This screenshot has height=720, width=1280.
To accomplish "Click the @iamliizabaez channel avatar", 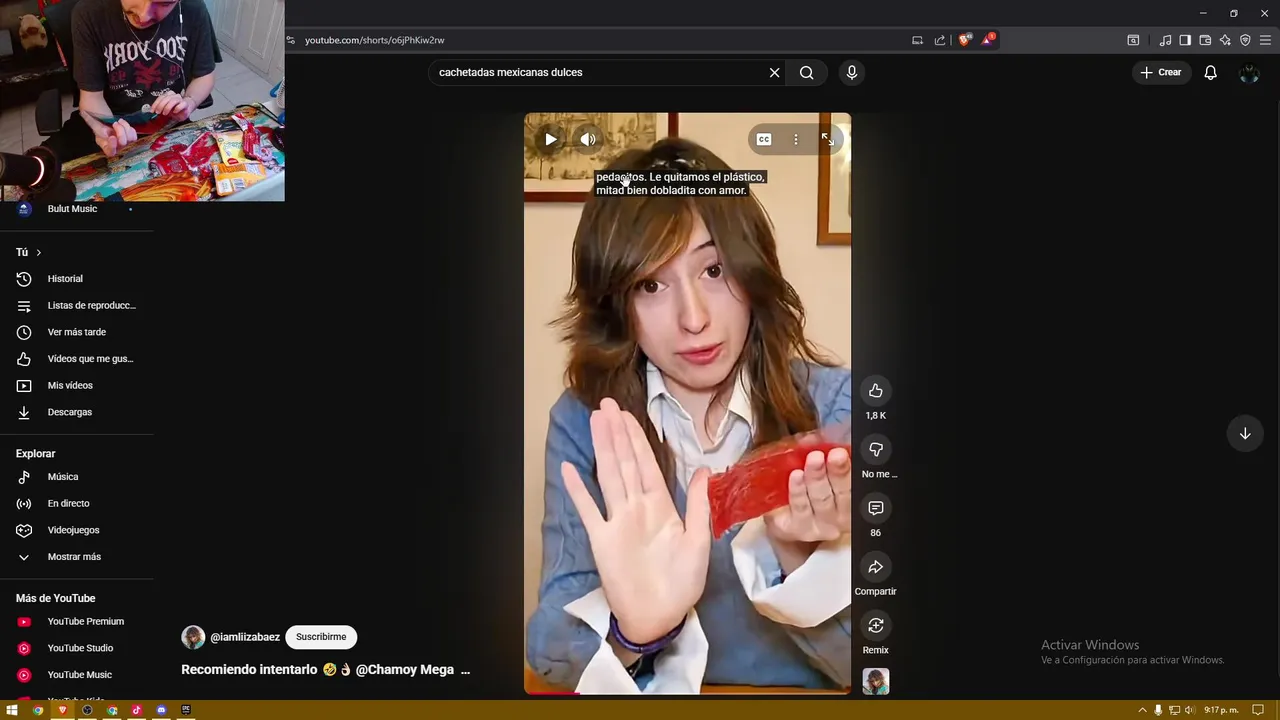I will click(193, 637).
